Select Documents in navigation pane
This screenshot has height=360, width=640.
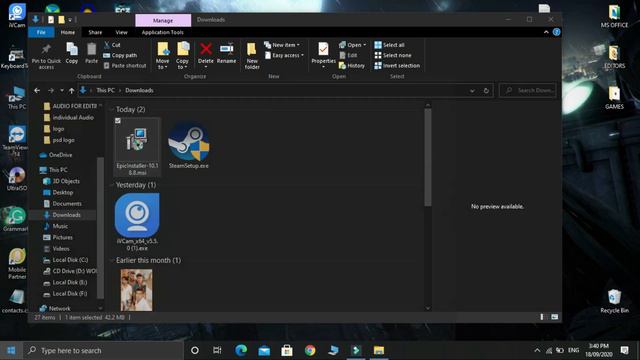point(62,203)
